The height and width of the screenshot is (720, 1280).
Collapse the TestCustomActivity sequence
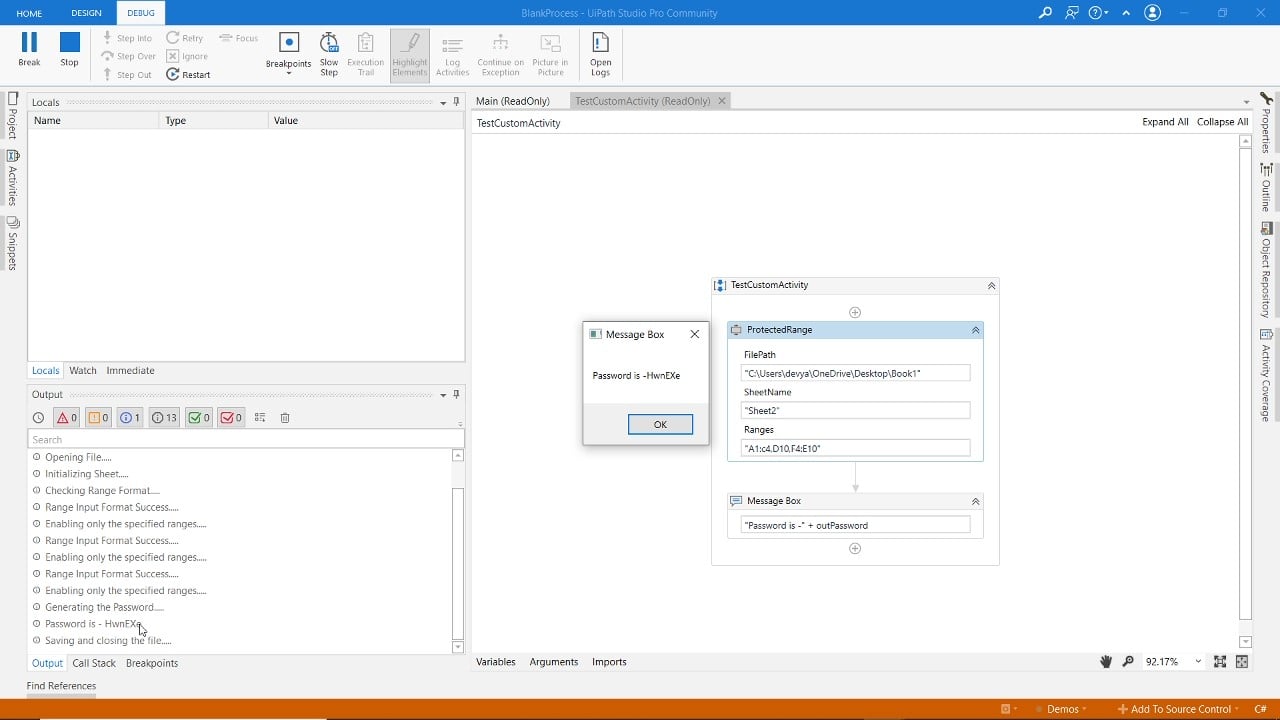pos(991,285)
